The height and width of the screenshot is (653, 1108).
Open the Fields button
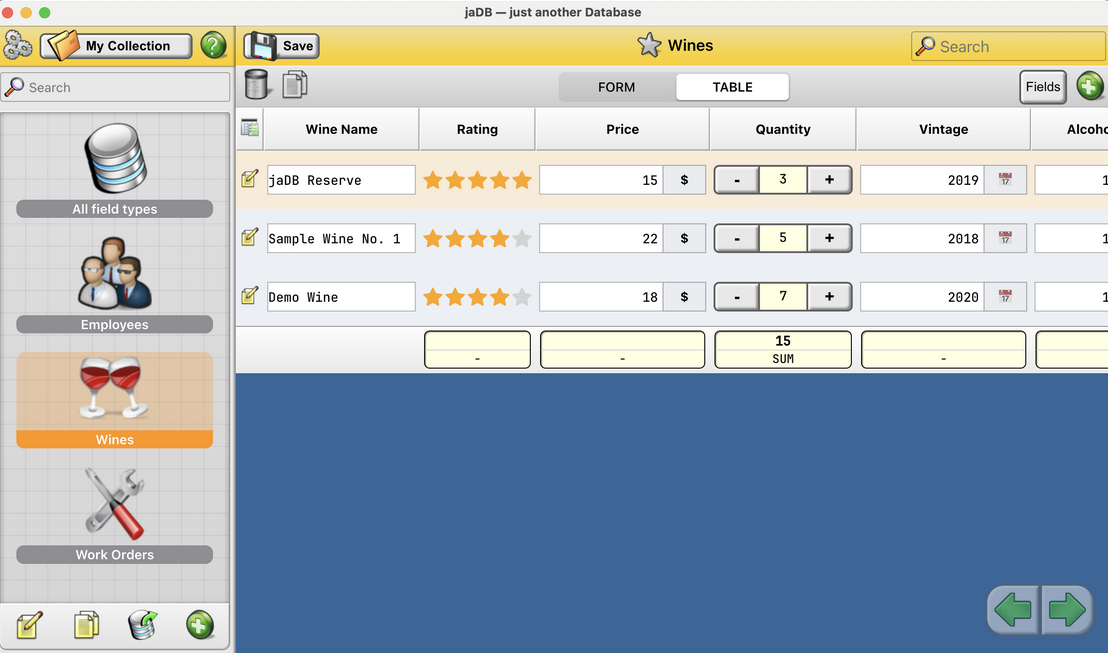point(1043,87)
